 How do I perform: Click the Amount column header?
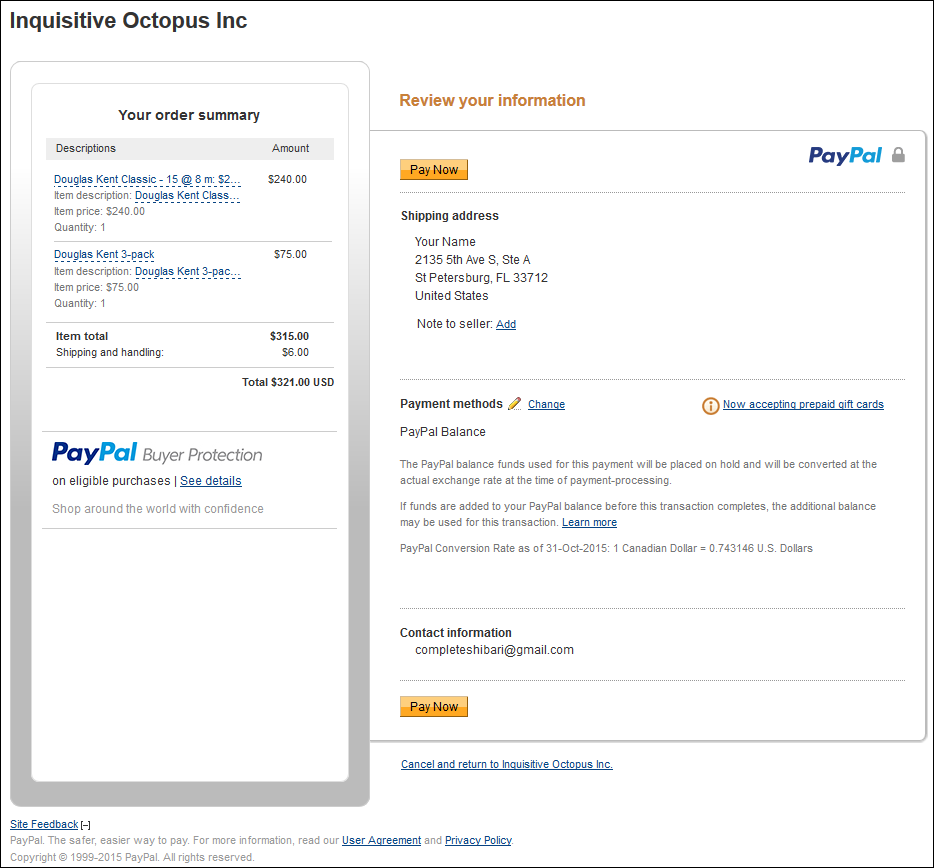[291, 148]
